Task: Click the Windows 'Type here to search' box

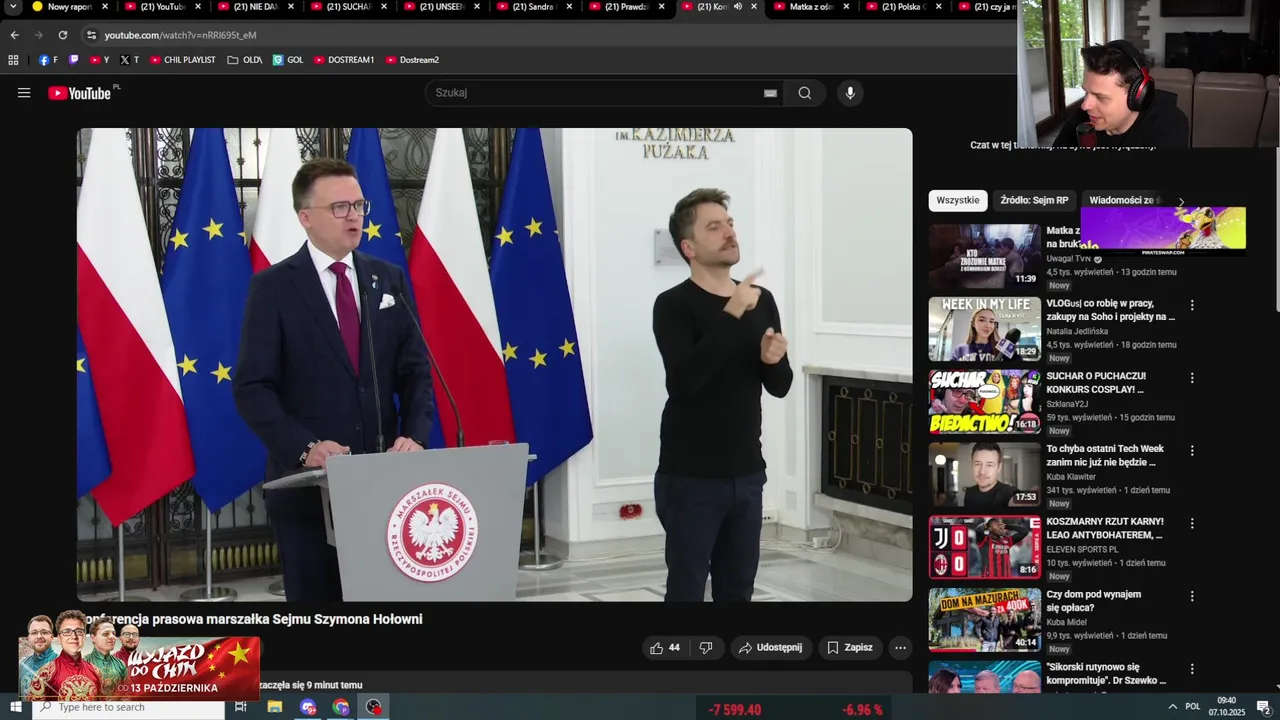Action: (128, 707)
